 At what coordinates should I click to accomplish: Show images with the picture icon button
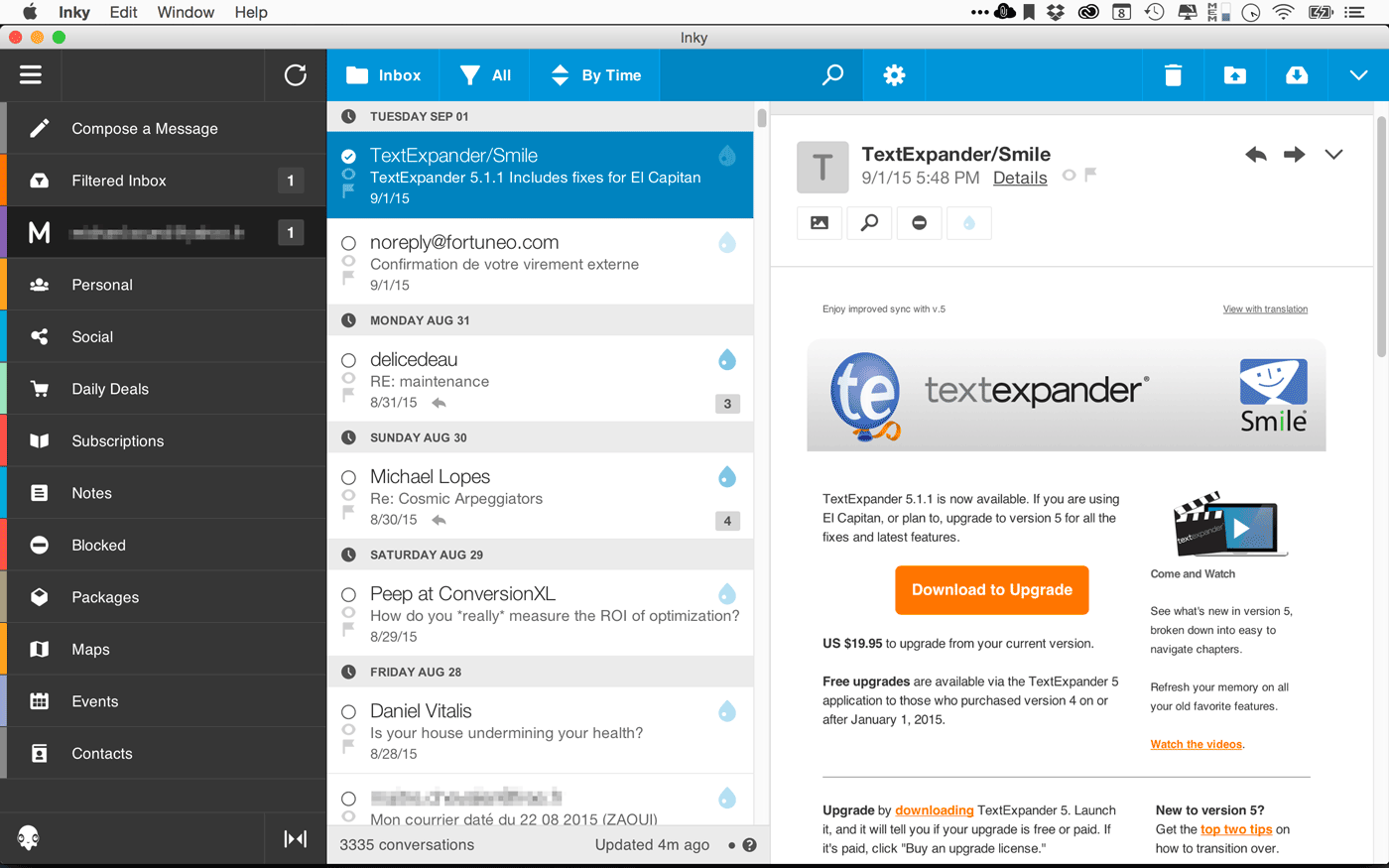820,223
